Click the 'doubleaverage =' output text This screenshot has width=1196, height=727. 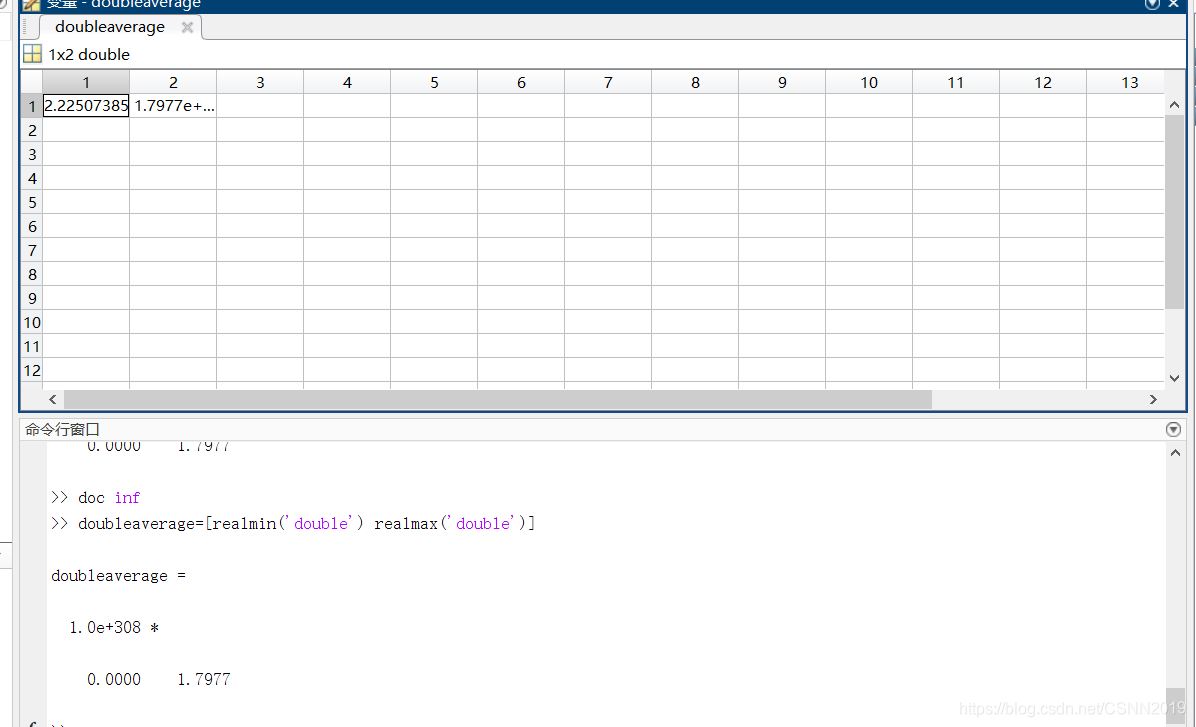[118, 576]
